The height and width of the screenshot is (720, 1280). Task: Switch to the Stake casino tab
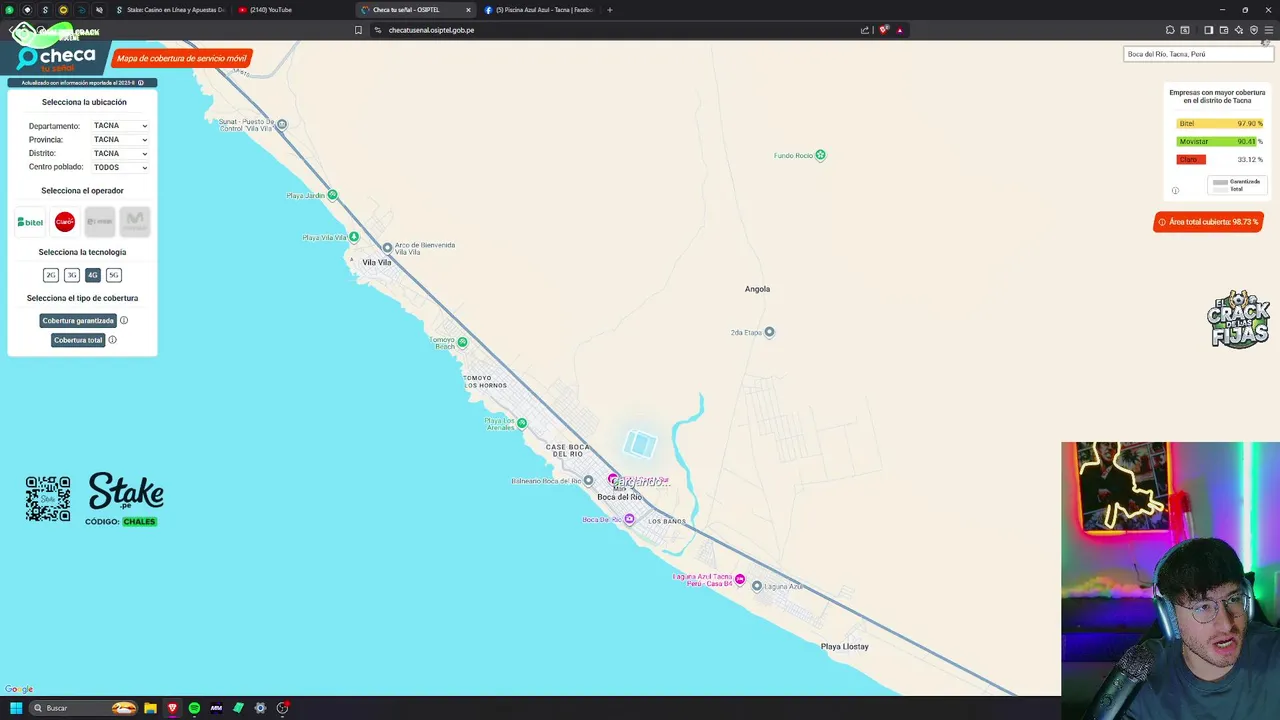[x=170, y=10]
